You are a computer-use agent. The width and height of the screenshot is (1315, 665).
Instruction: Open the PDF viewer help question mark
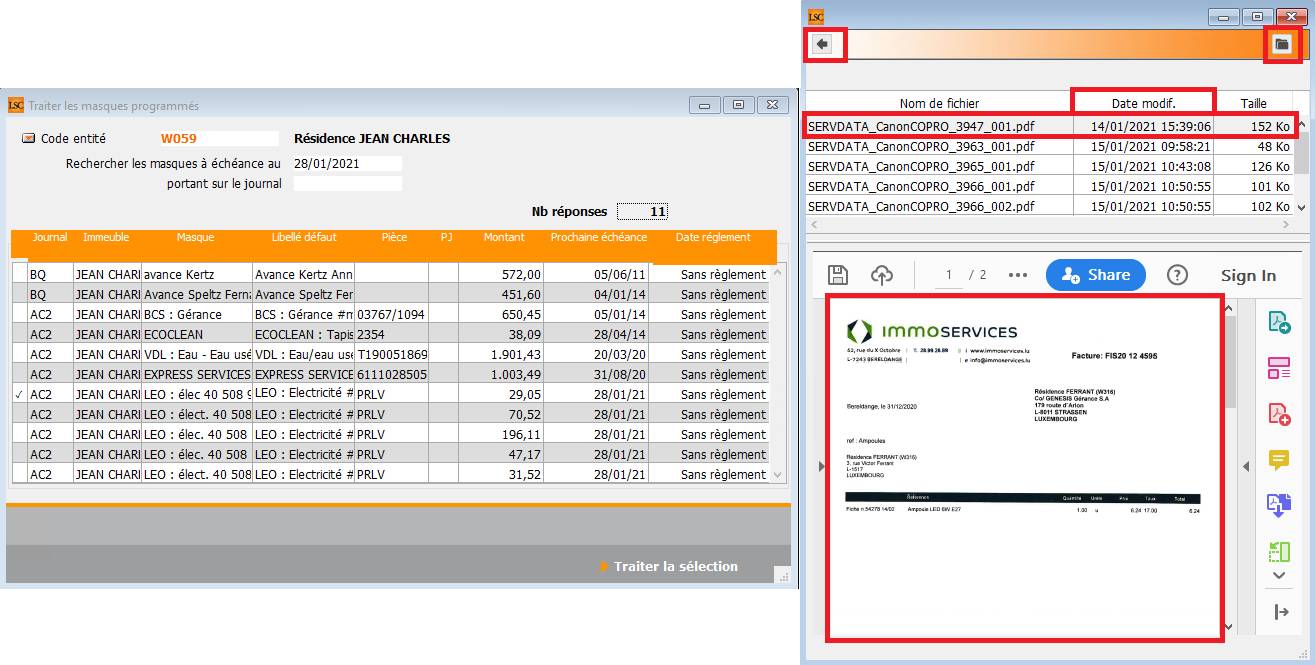click(1177, 275)
